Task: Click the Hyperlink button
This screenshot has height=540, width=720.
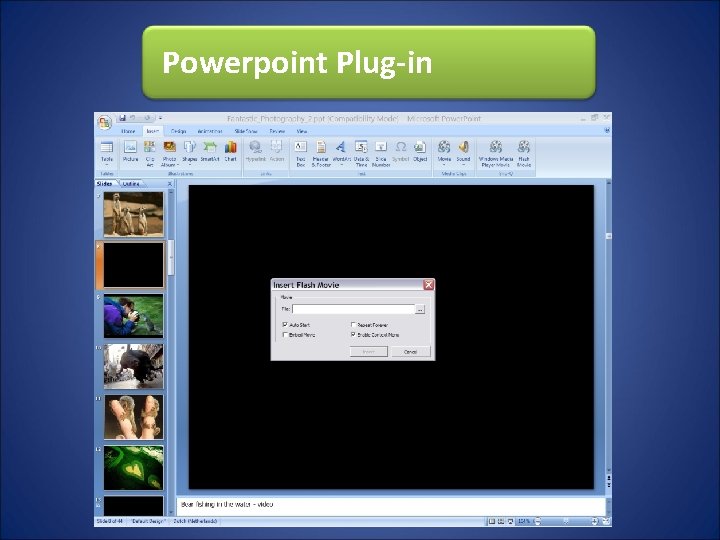Action: (x=256, y=152)
